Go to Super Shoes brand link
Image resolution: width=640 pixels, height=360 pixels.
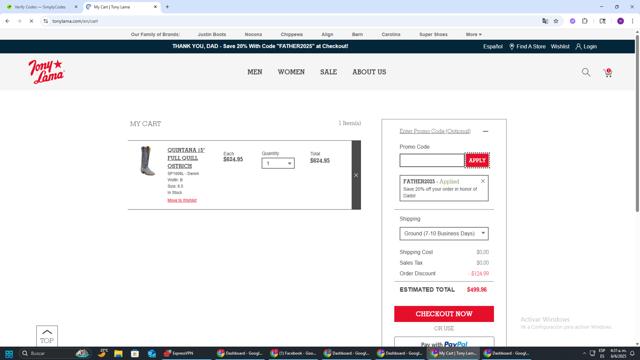point(433,34)
